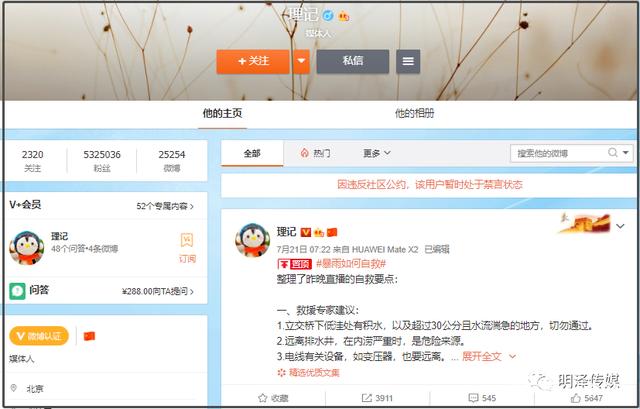Viewport: 640px width, 409px height.
Task: Select the 全部 posts tab
Action: [x=251, y=153]
